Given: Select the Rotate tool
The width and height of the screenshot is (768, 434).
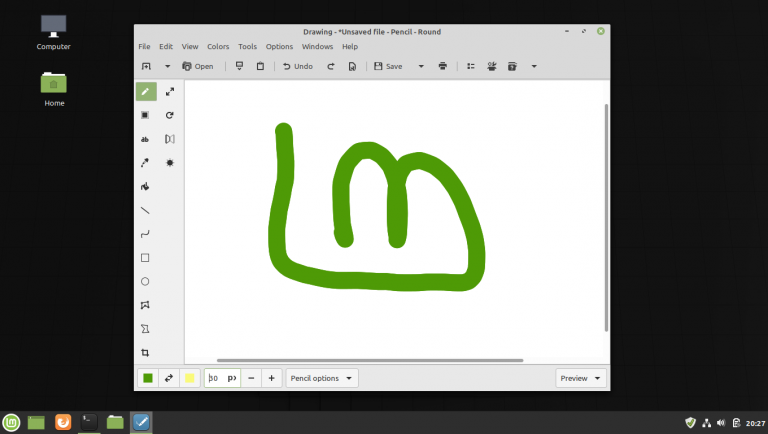Looking at the screenshot, I should [x=170, y=115].
